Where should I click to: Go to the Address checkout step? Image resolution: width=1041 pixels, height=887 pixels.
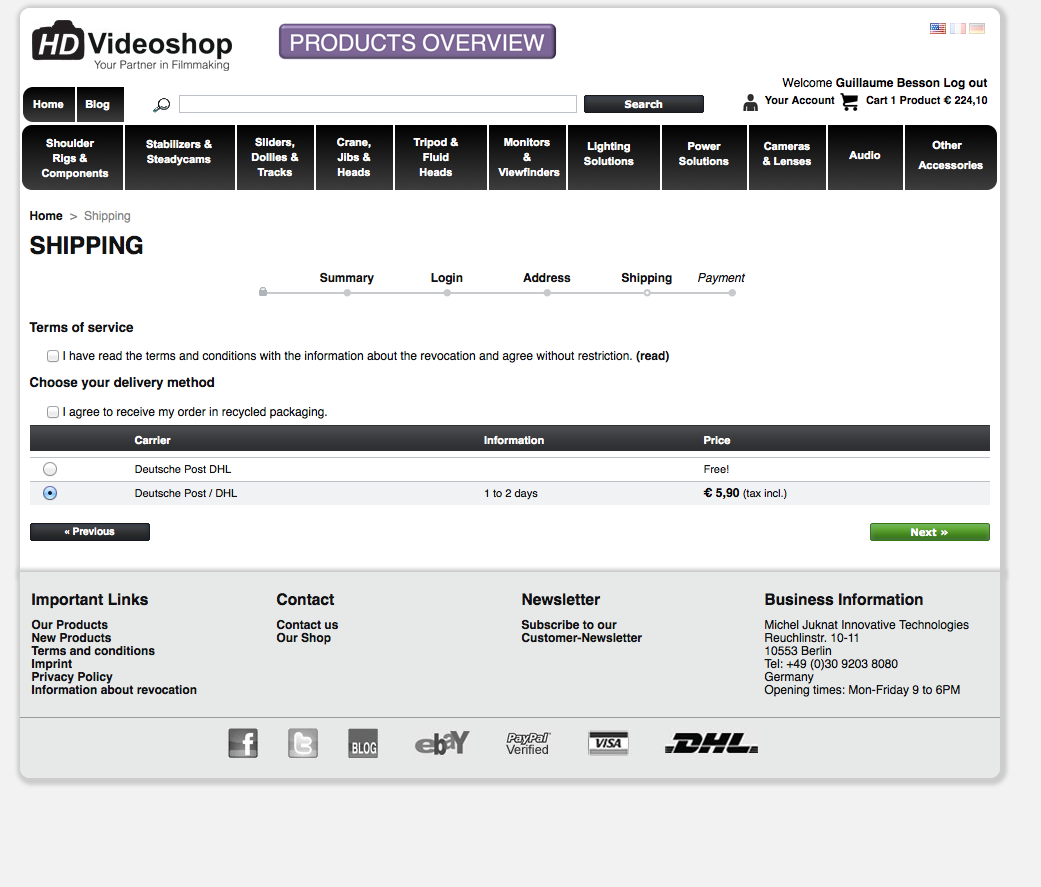tap(546, 278)
